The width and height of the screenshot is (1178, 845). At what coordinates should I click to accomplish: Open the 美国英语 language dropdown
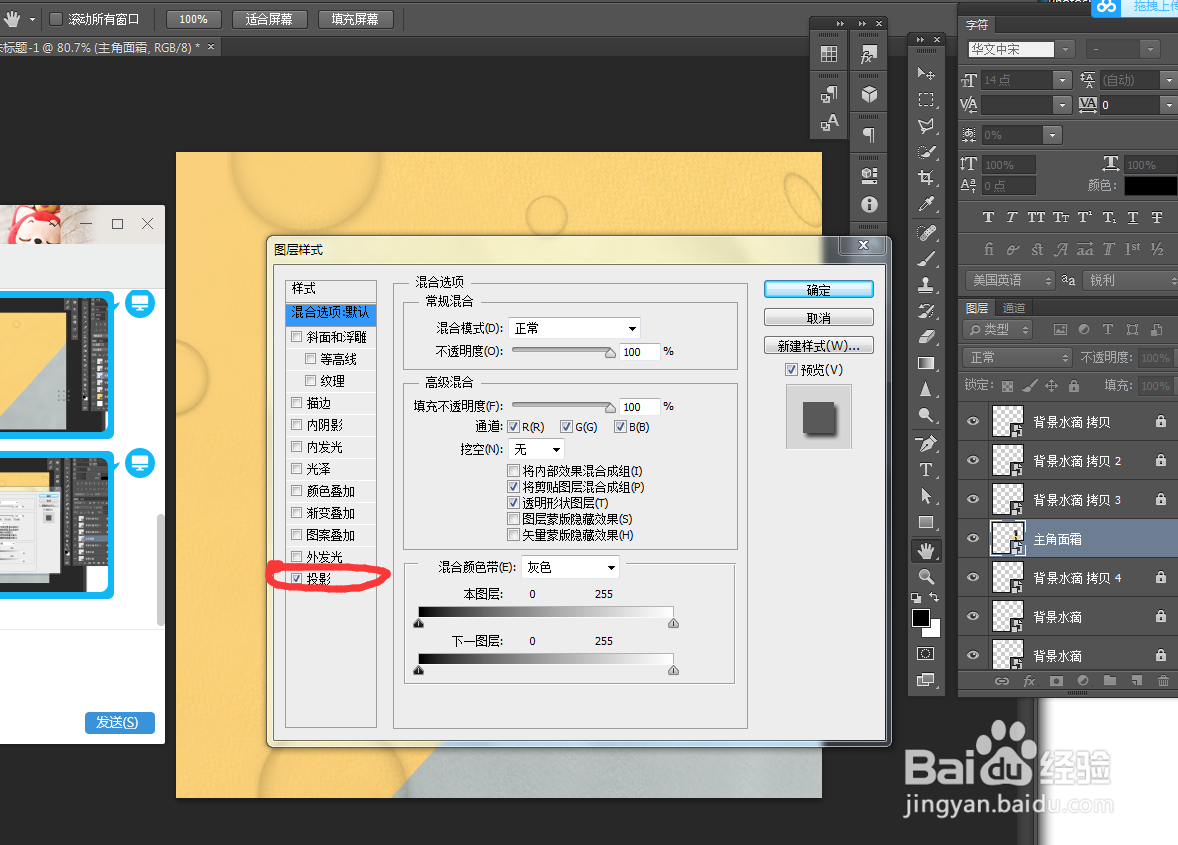tap(1010, 280)
